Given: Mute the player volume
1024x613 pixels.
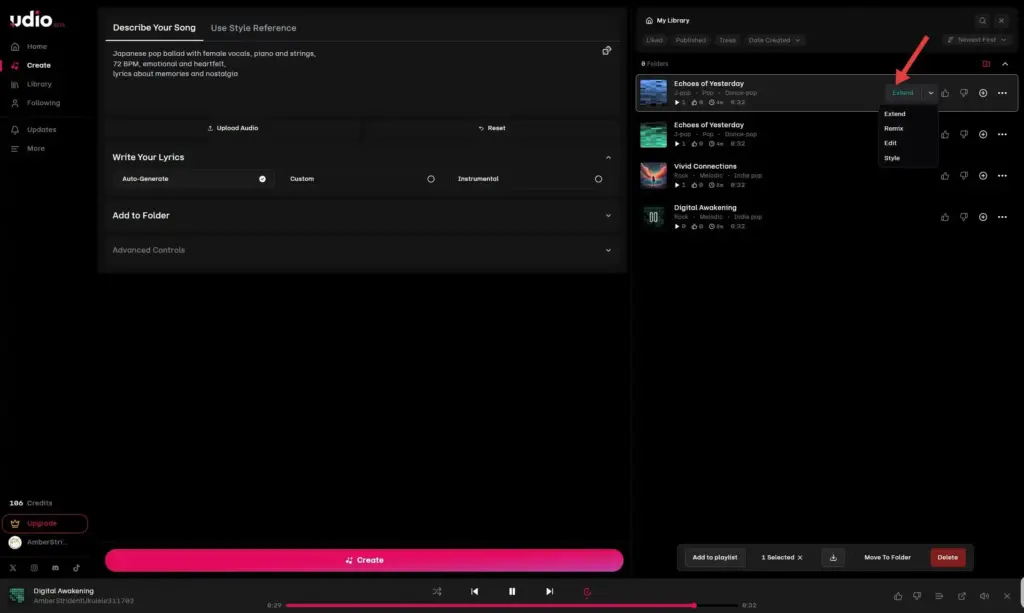Looking at the screenshot, I should click(984, 596).
